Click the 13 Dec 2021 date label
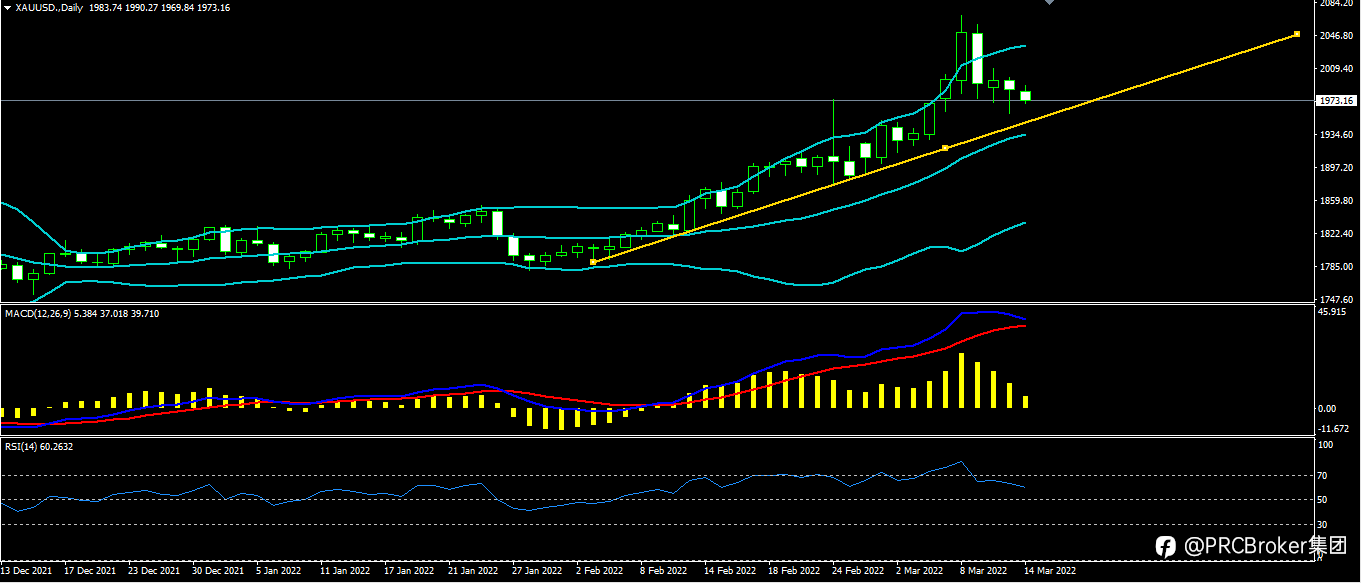The height and width of the screenshot is (584, 1362). click(27, 571)
